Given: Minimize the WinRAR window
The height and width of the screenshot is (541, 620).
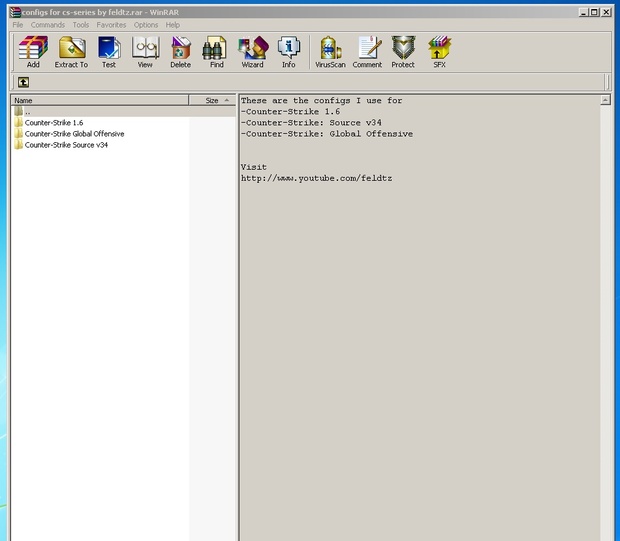Looking at the screenshot, I should (x=584, y=12).
